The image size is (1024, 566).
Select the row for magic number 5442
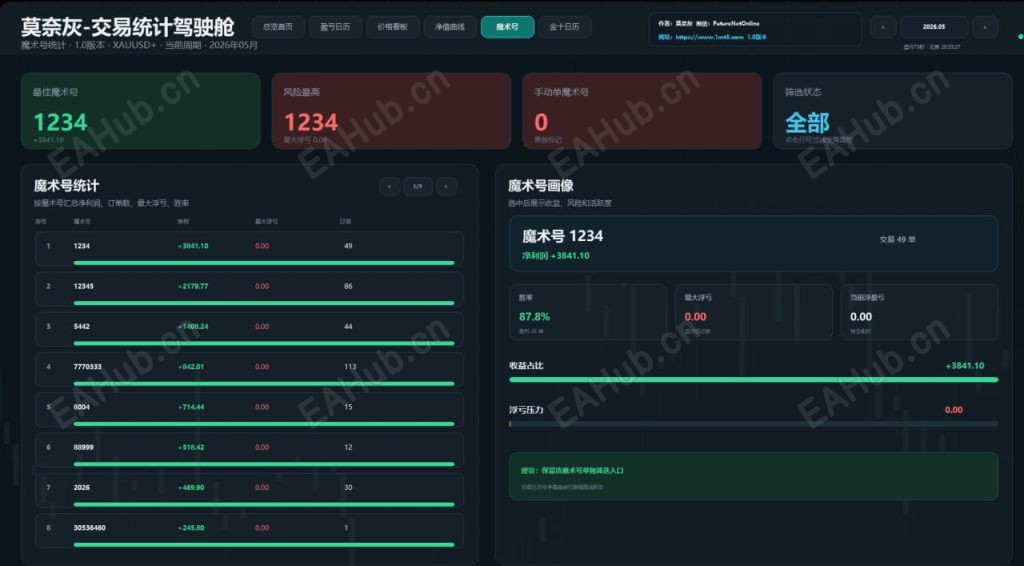click(x=249, y=329)
